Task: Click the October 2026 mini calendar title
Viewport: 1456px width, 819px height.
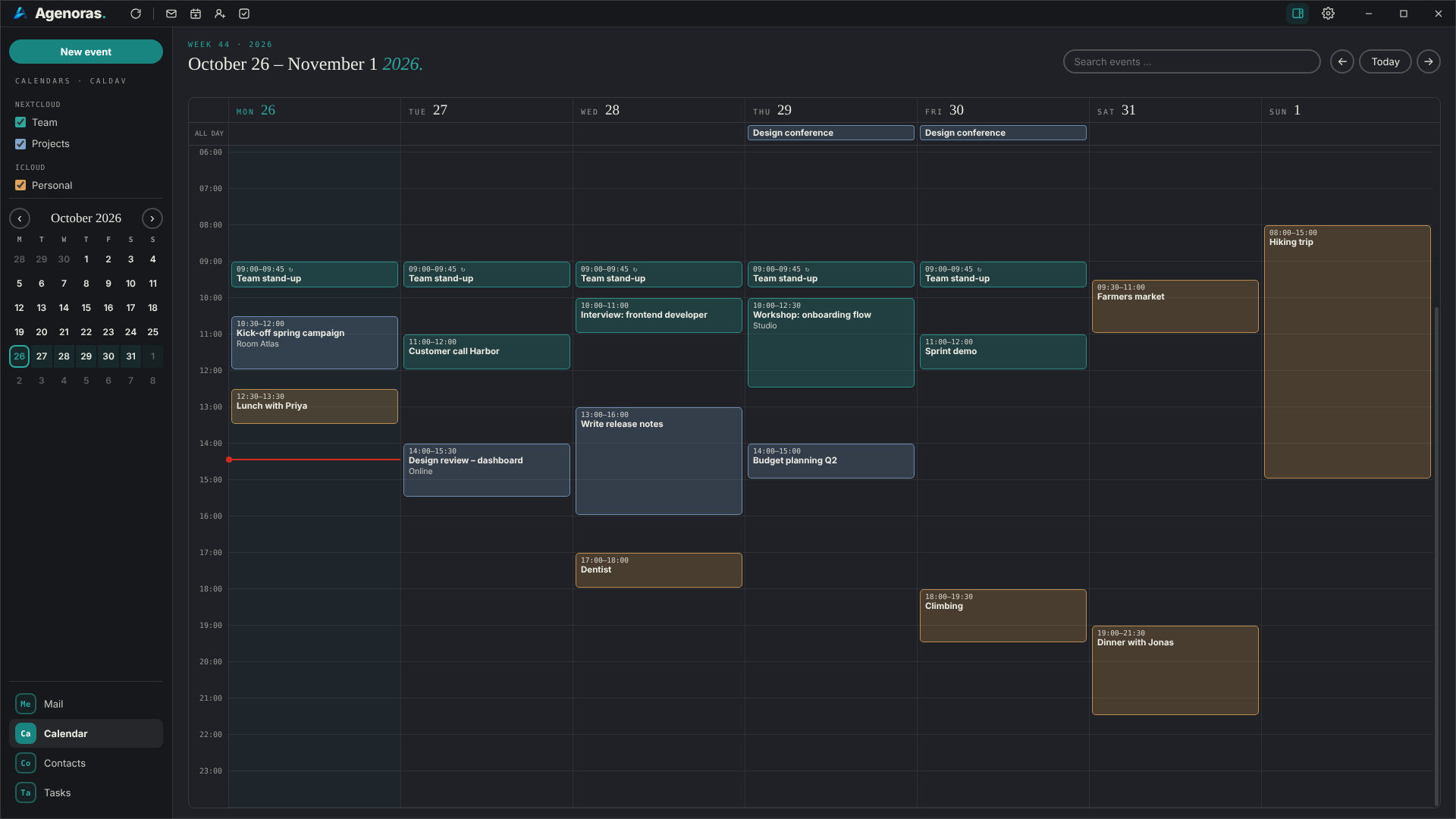Action: [x=86, y=218]
